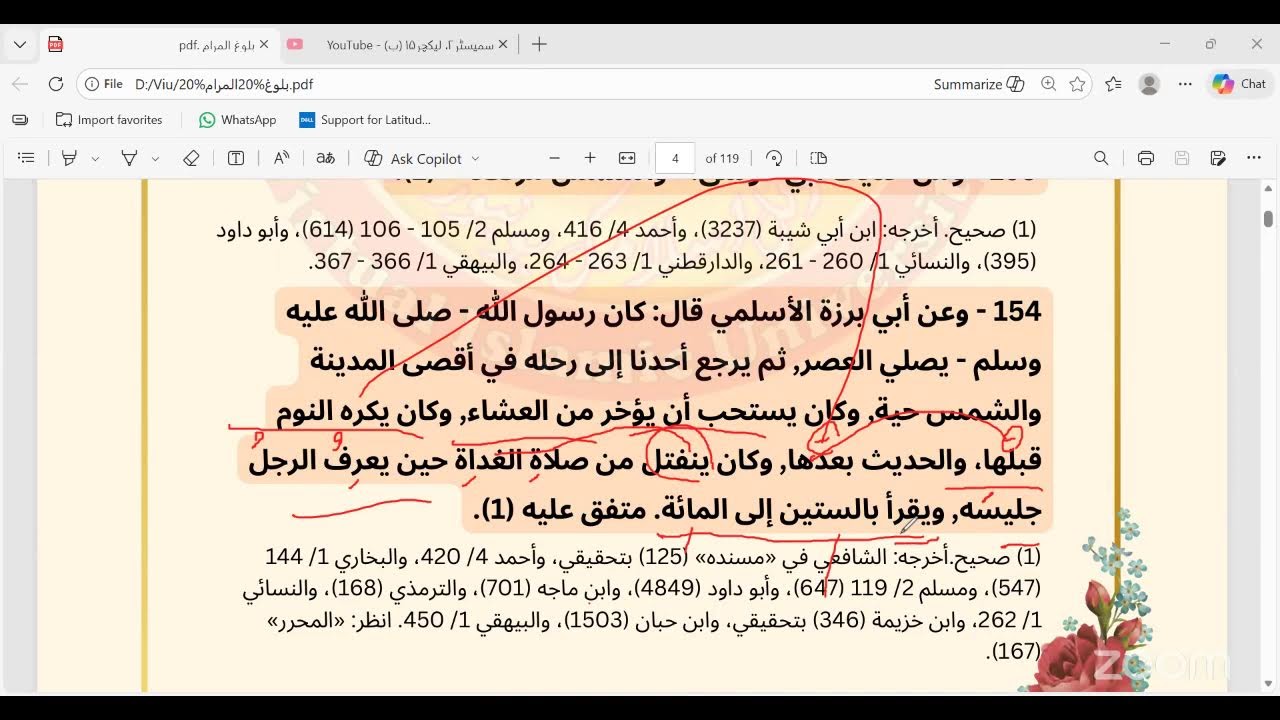Click the page number field

point(675,158)
